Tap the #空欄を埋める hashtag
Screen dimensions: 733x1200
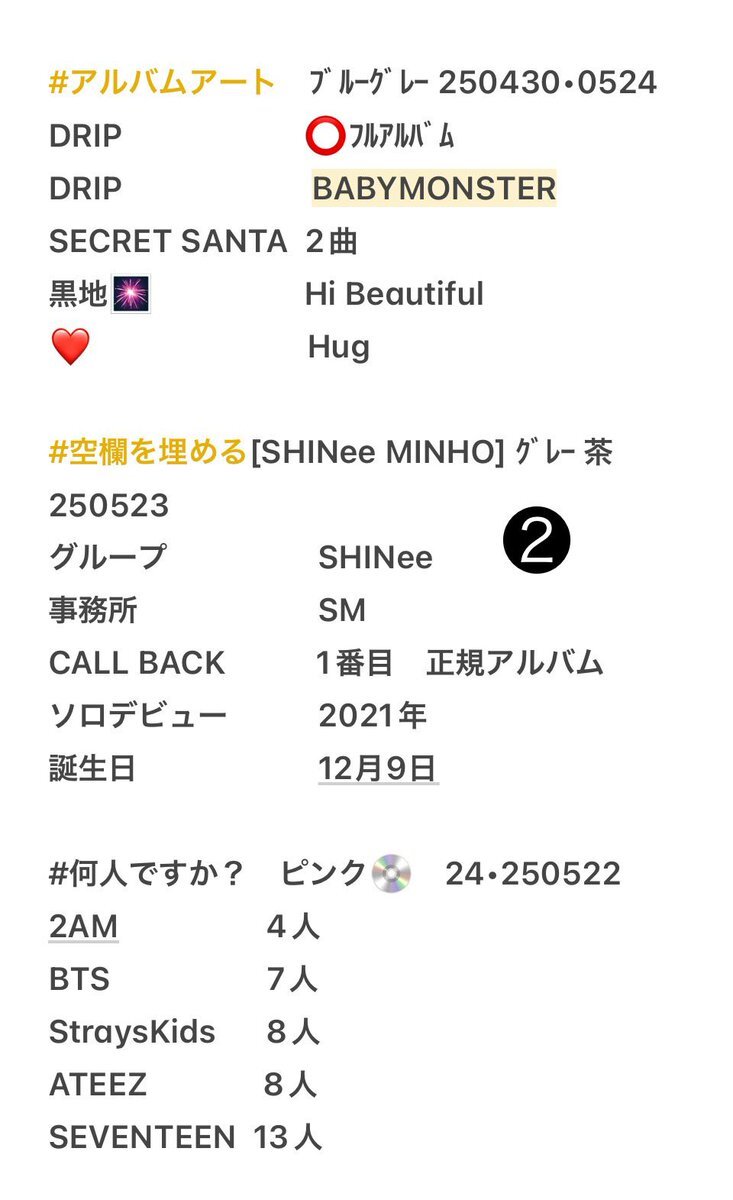pyautogui.click(x=148, y=453)
